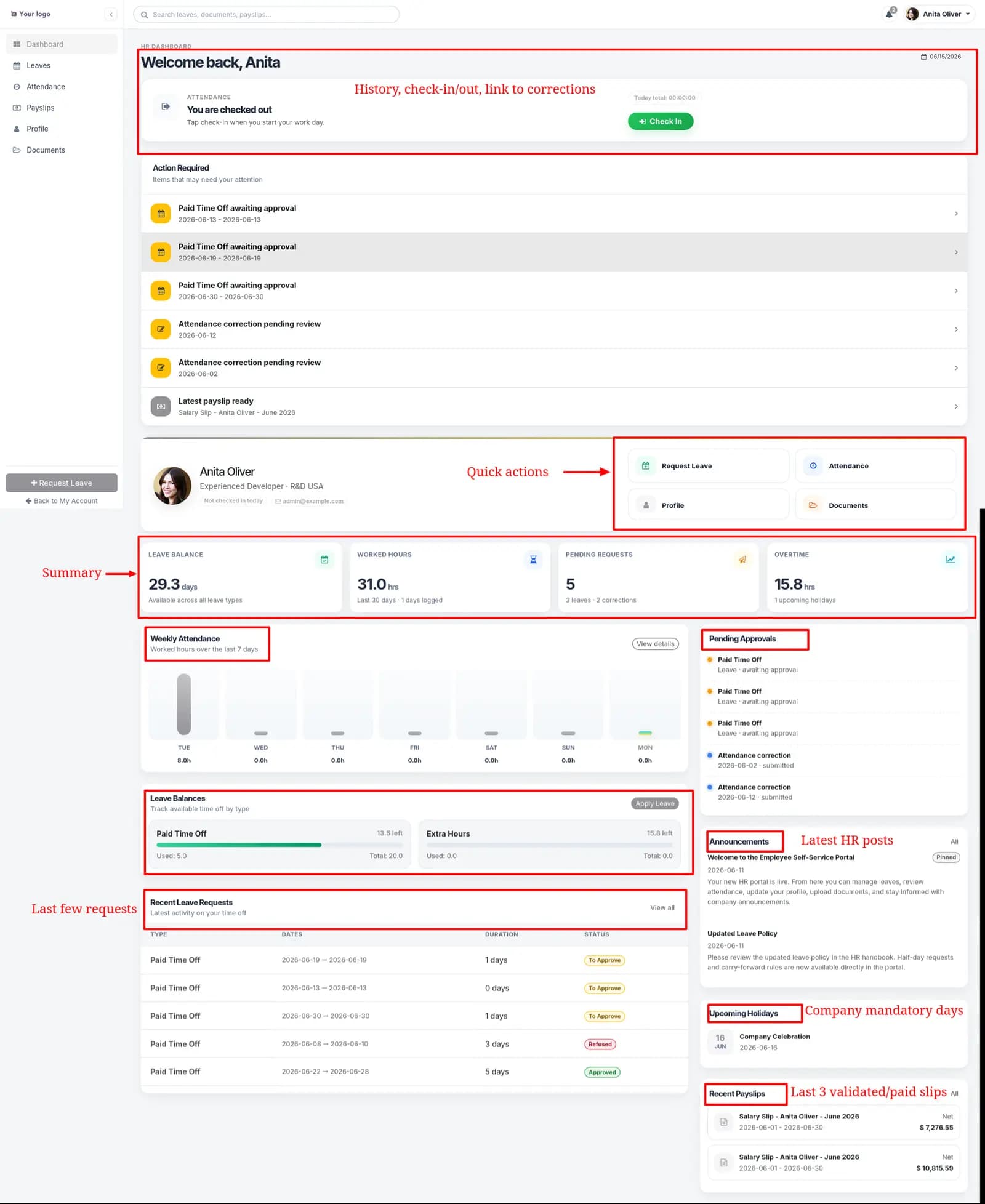Image resolution: width=985 pixels, height=1204 pixels.
Task: Click Your logo in the header
Action: click(x=31, y=14)
